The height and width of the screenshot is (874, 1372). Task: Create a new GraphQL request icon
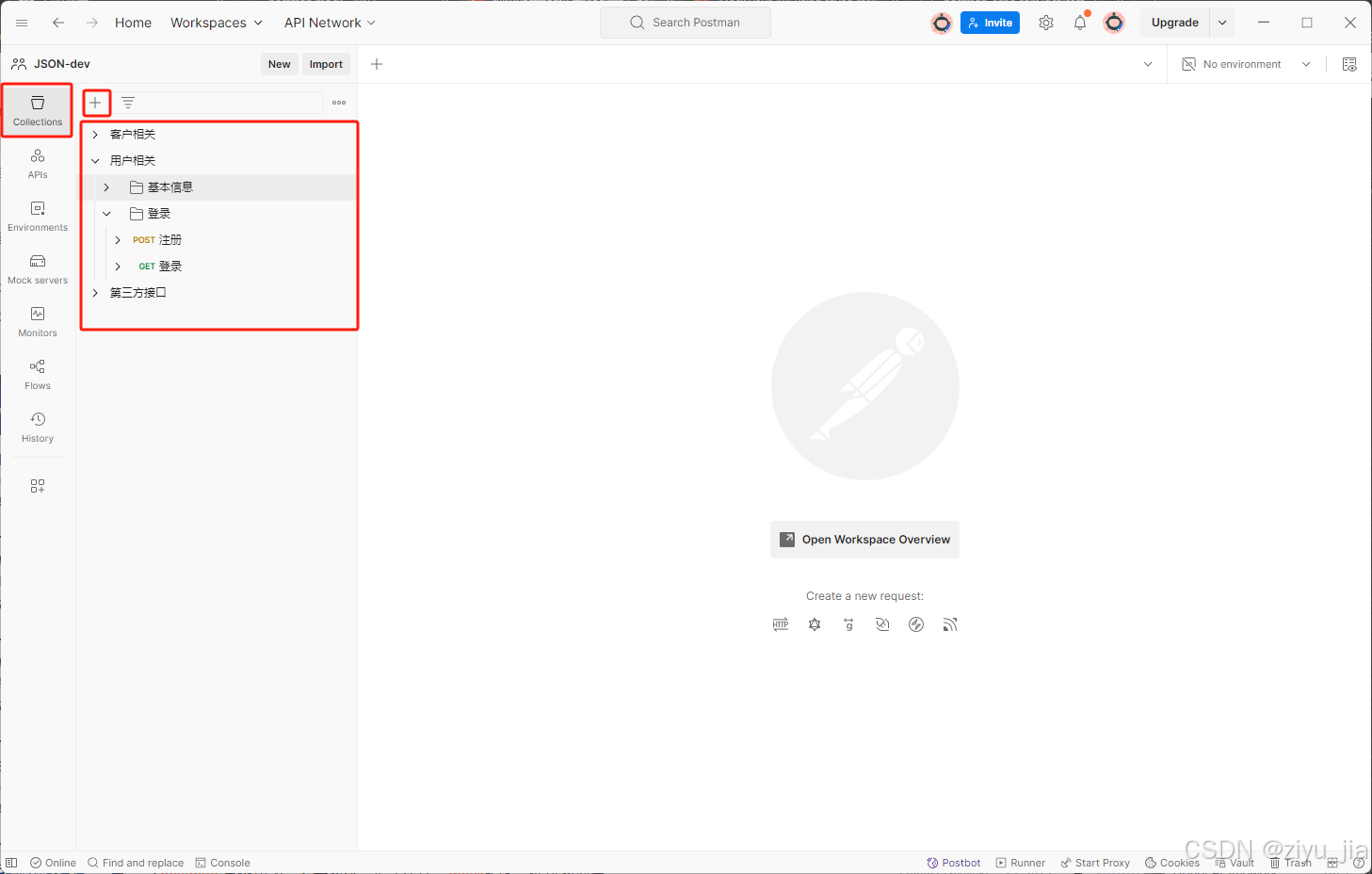(x=815, y=624)
